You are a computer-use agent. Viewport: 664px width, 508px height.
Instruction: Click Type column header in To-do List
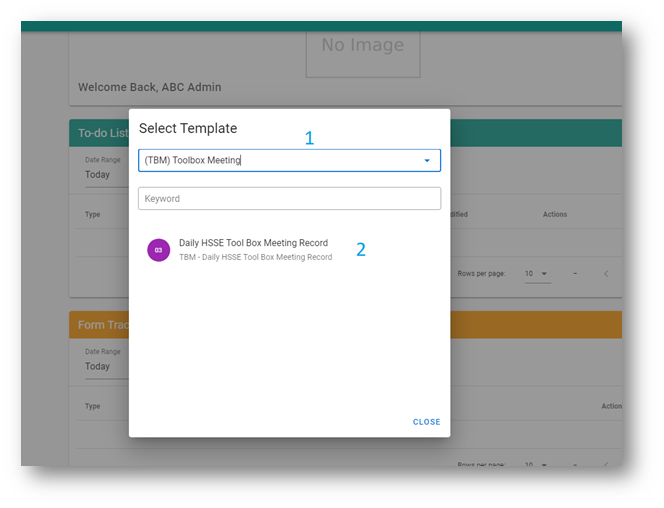pyautogui.click(x=92, y=215)
